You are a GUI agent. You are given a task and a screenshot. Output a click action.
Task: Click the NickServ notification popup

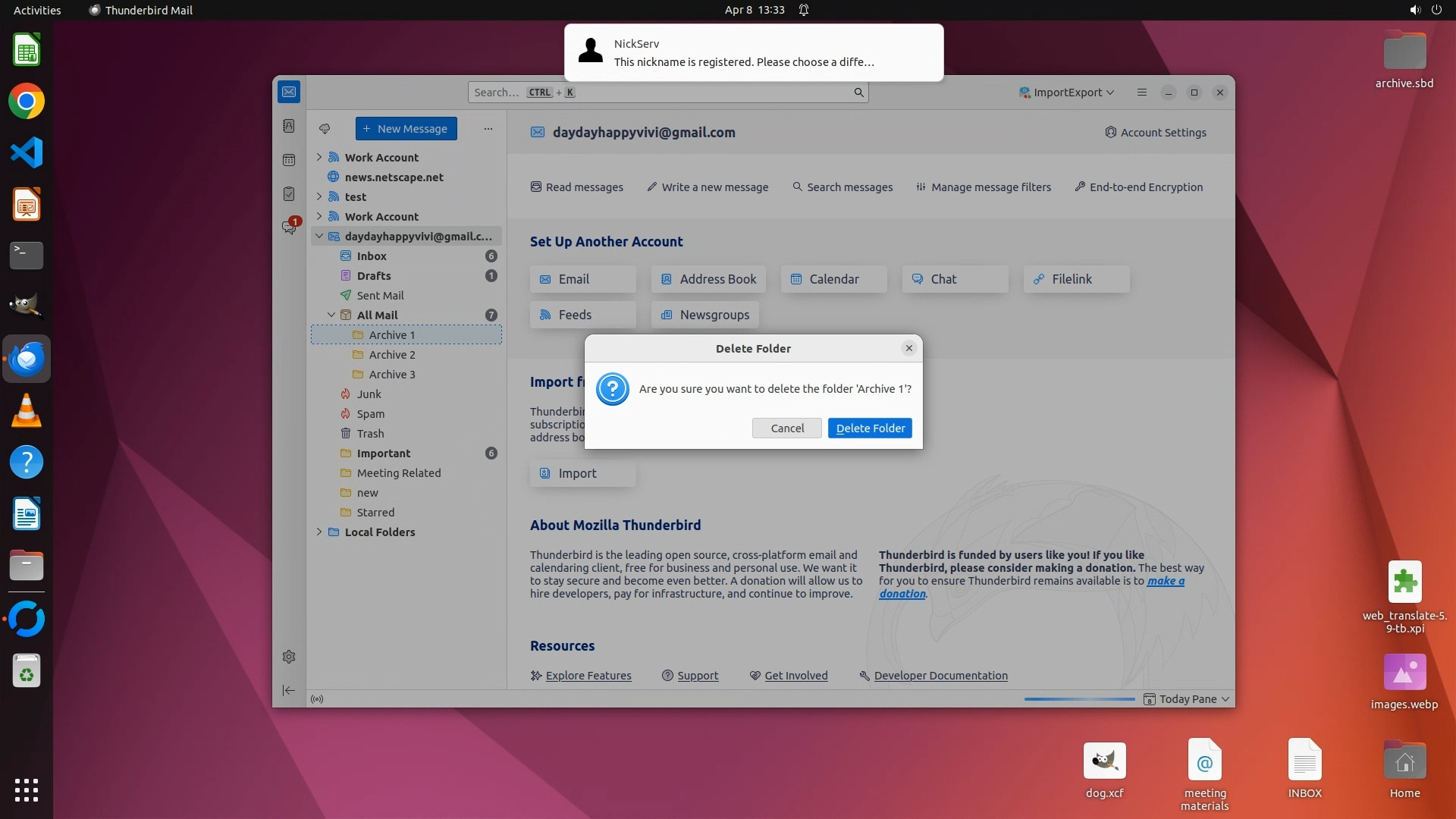753,52
